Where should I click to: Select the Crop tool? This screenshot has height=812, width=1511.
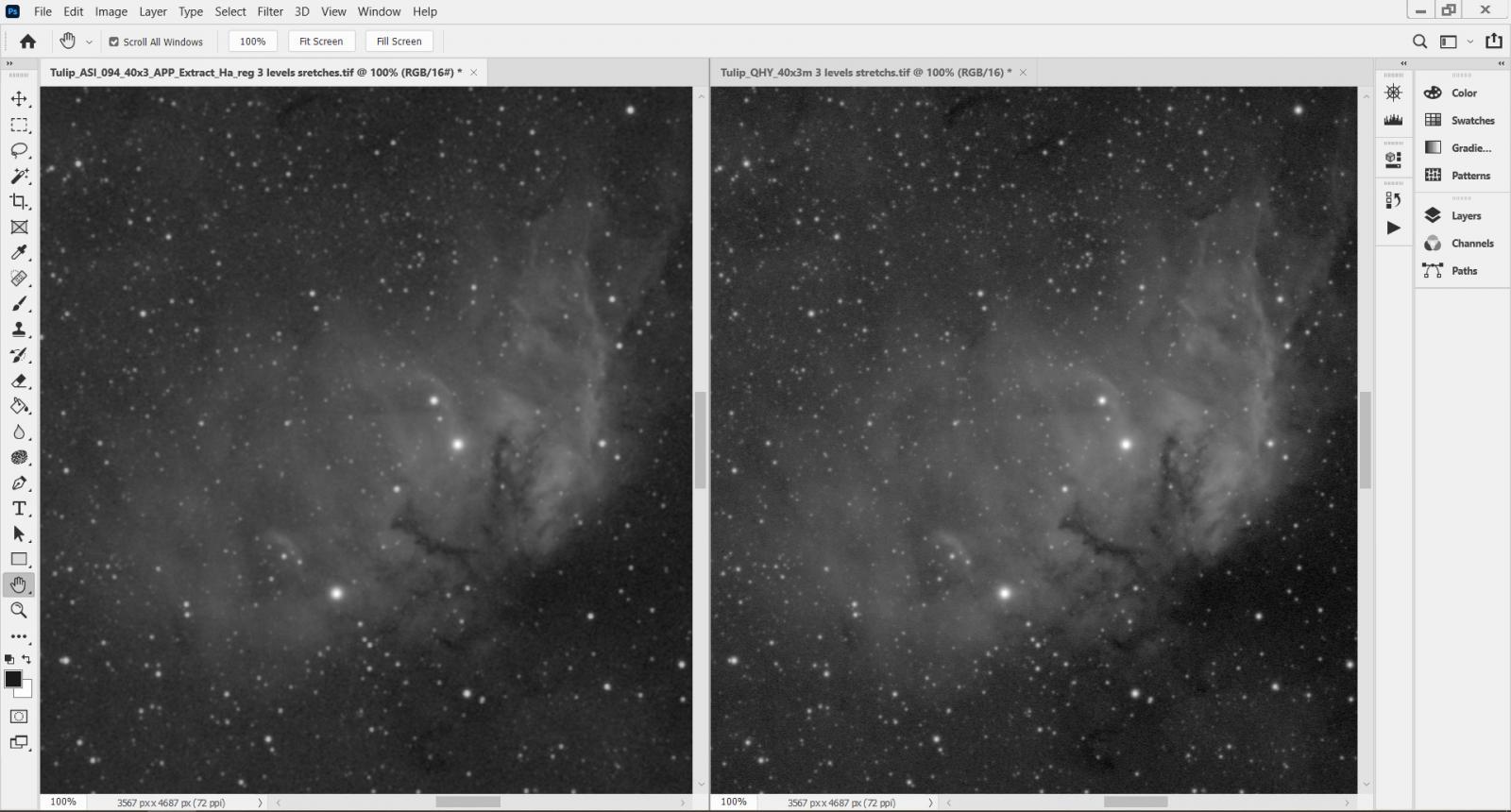pyautogui.click(x=19, y=201)
